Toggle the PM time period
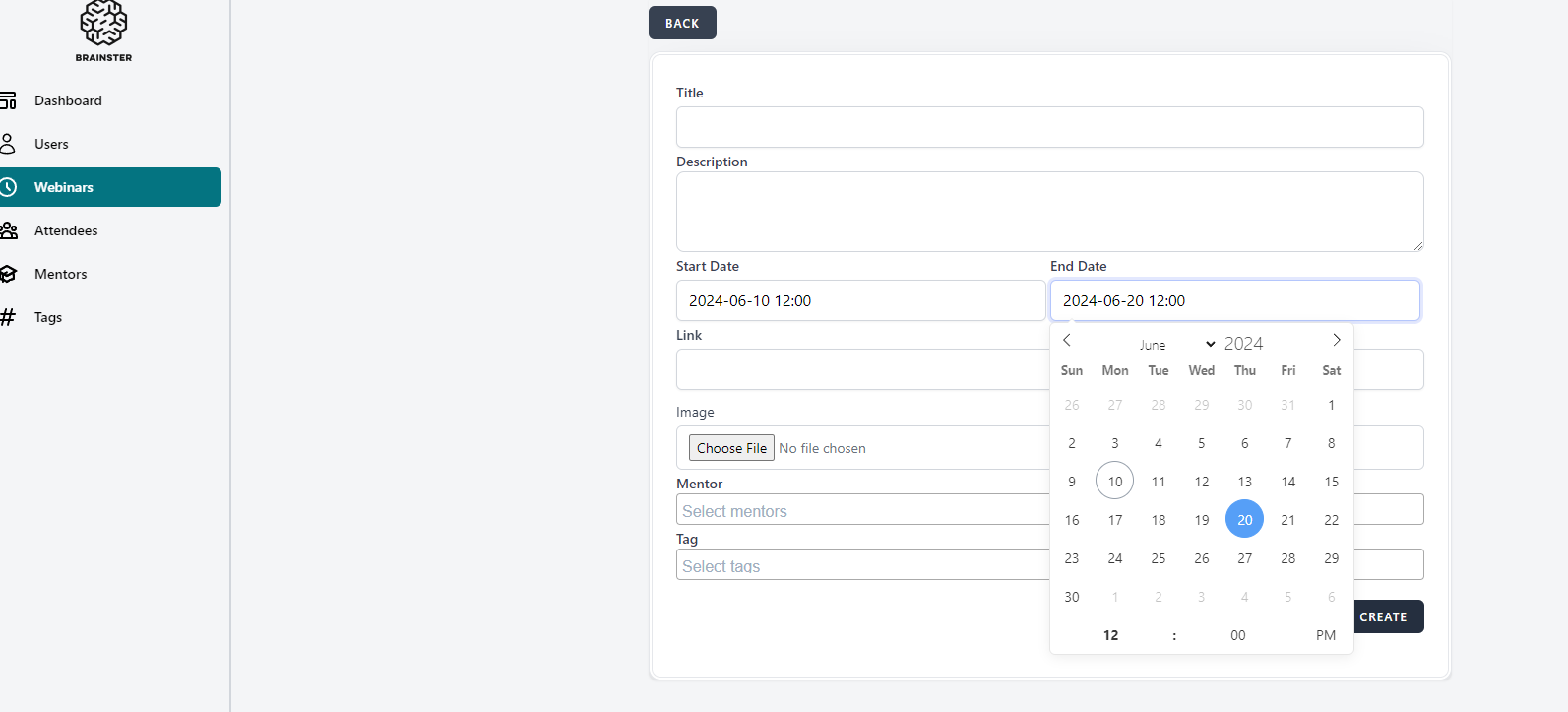1568x712 pixels. point(1325,635)
